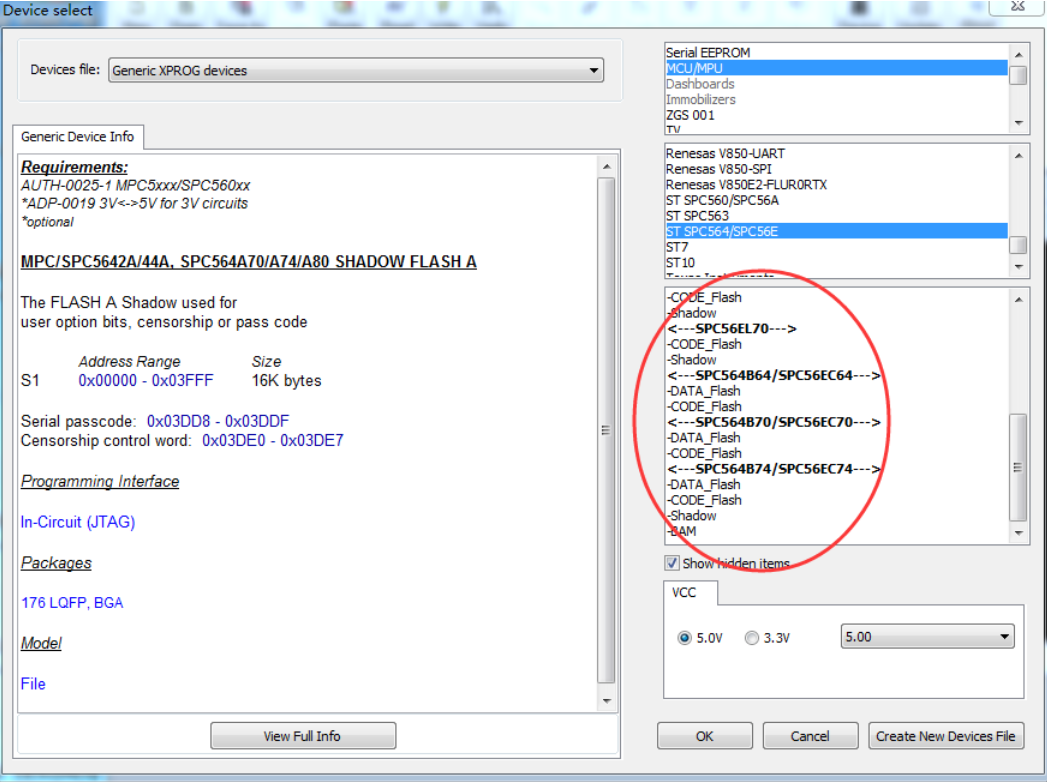
Task: Click censorship word range 0x03DE0 - 0x03DE7
Action: click(x=272, y=441)
